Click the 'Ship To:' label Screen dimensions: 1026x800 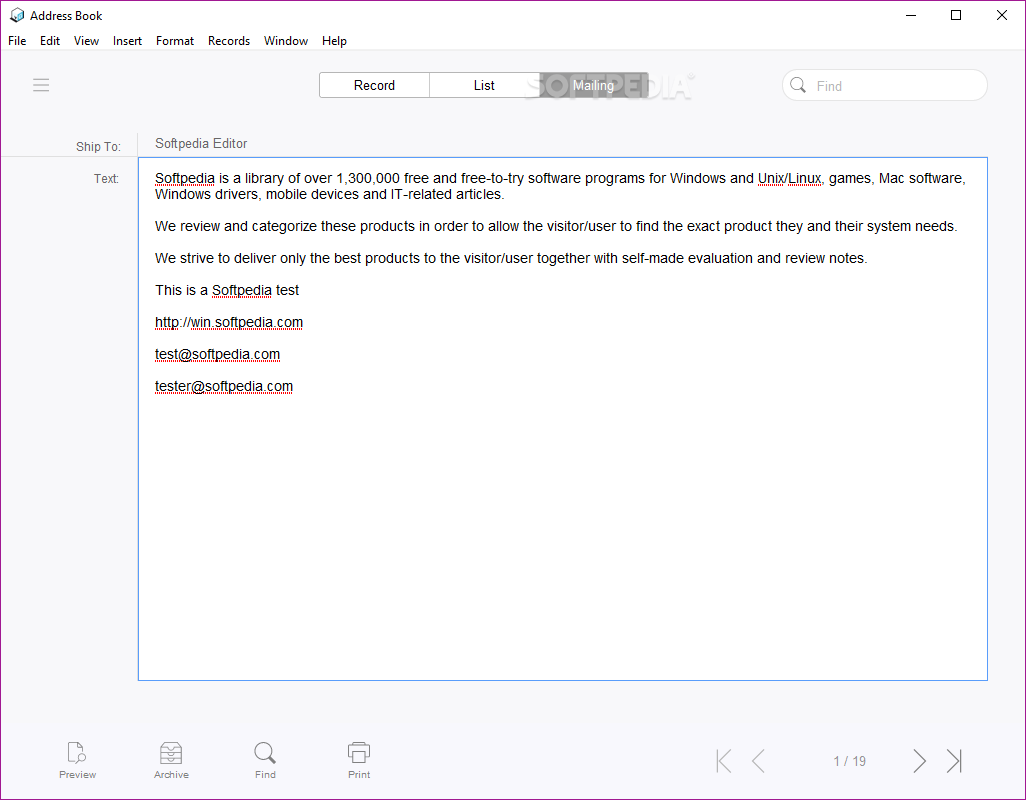[98, 147]
